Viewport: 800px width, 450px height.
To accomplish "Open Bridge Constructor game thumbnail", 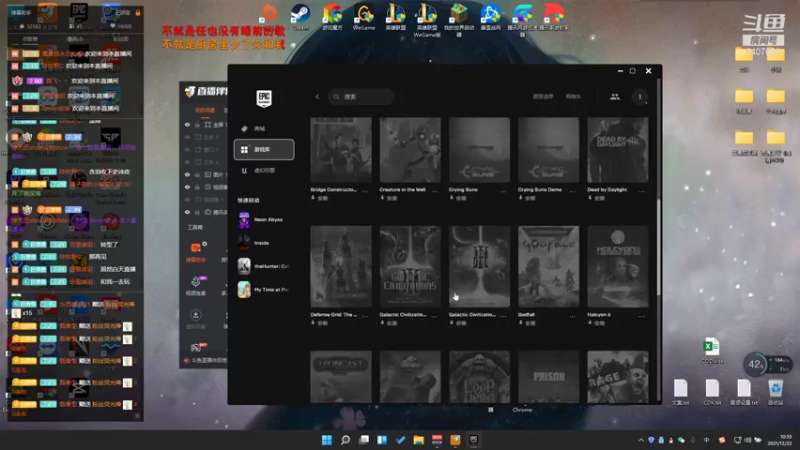I will click(x=341, y=150).
